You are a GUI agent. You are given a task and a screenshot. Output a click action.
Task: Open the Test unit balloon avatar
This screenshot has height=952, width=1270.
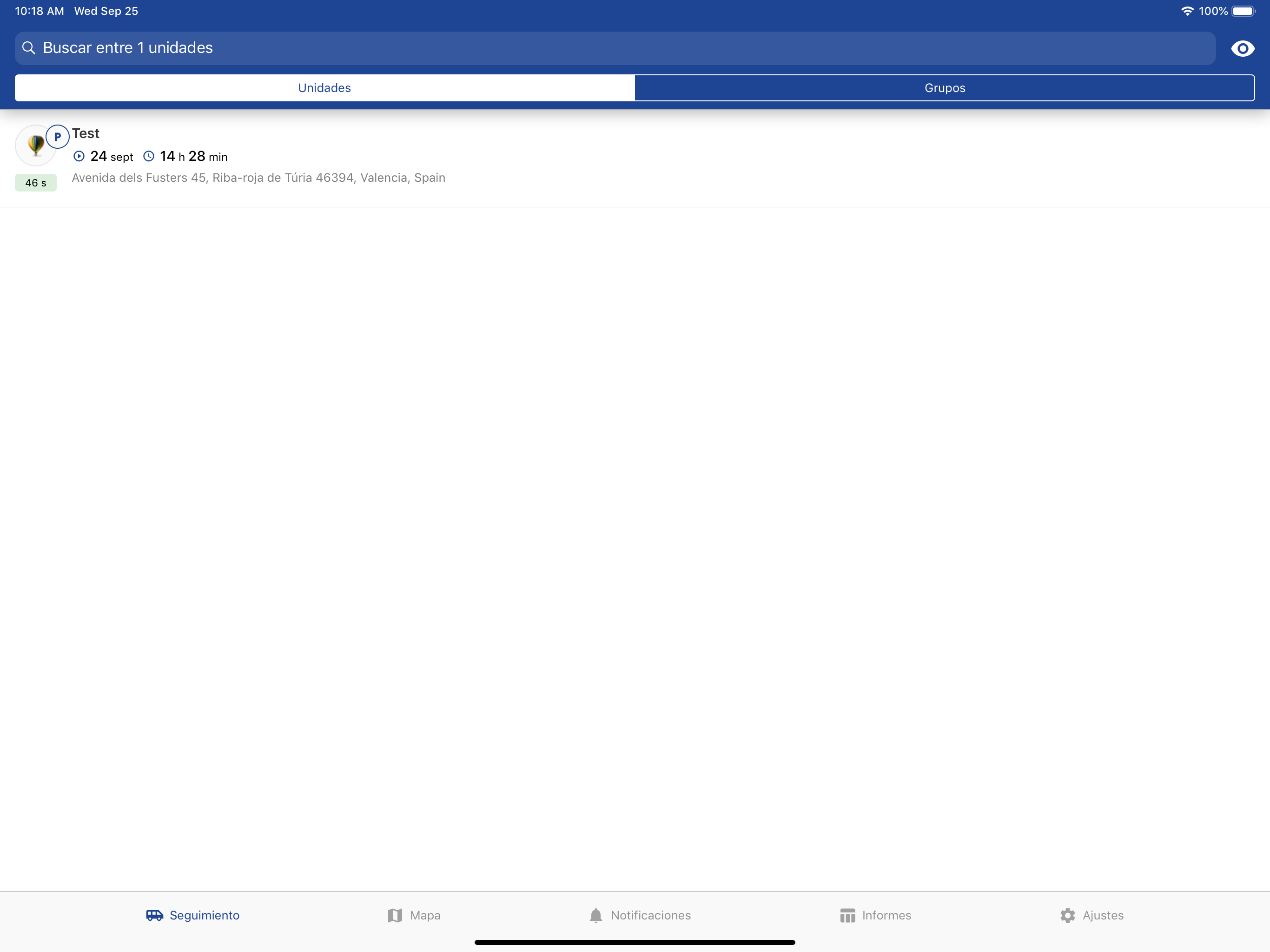click(x=36, y=145)
